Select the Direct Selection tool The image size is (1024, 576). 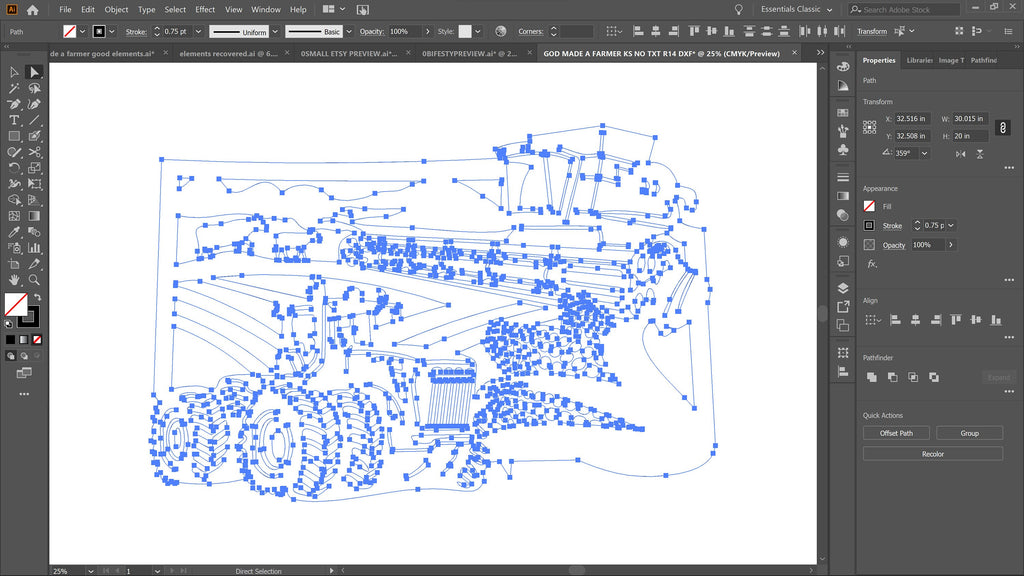click(34, 72)
